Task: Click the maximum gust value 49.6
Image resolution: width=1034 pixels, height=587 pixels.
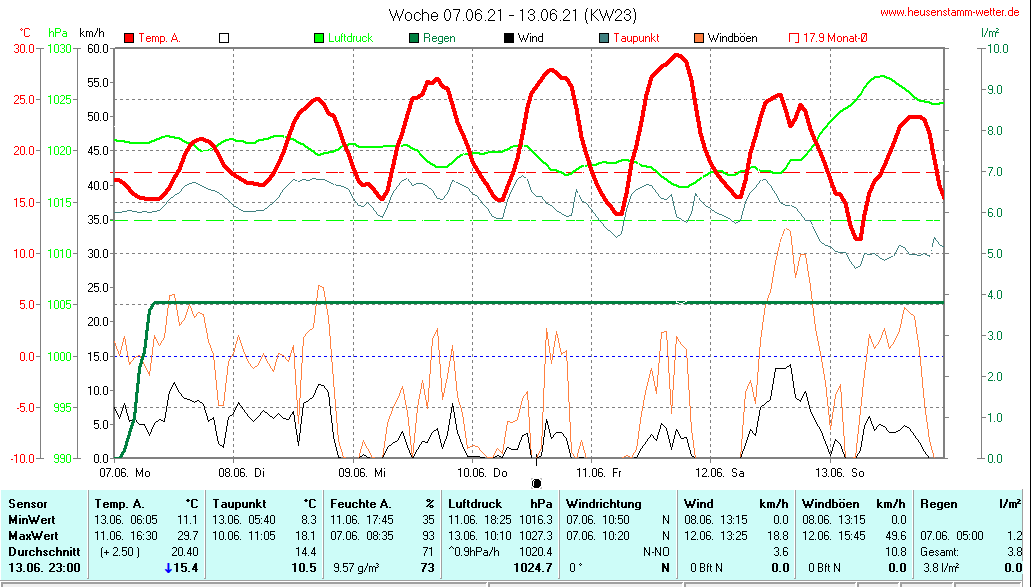Action: coord(896,536)
